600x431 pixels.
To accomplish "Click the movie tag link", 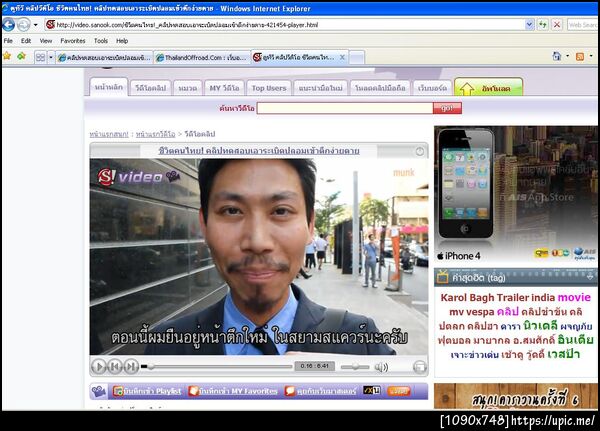I will coord(574,298).
